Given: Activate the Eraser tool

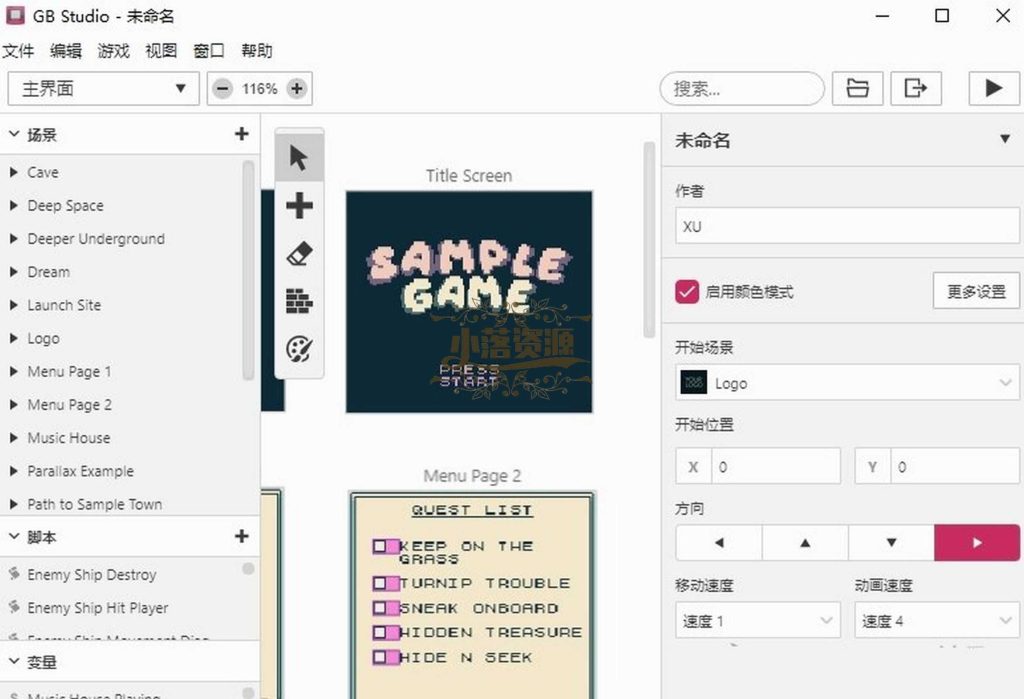Looking at the screenshot, I should click(299, 253).
